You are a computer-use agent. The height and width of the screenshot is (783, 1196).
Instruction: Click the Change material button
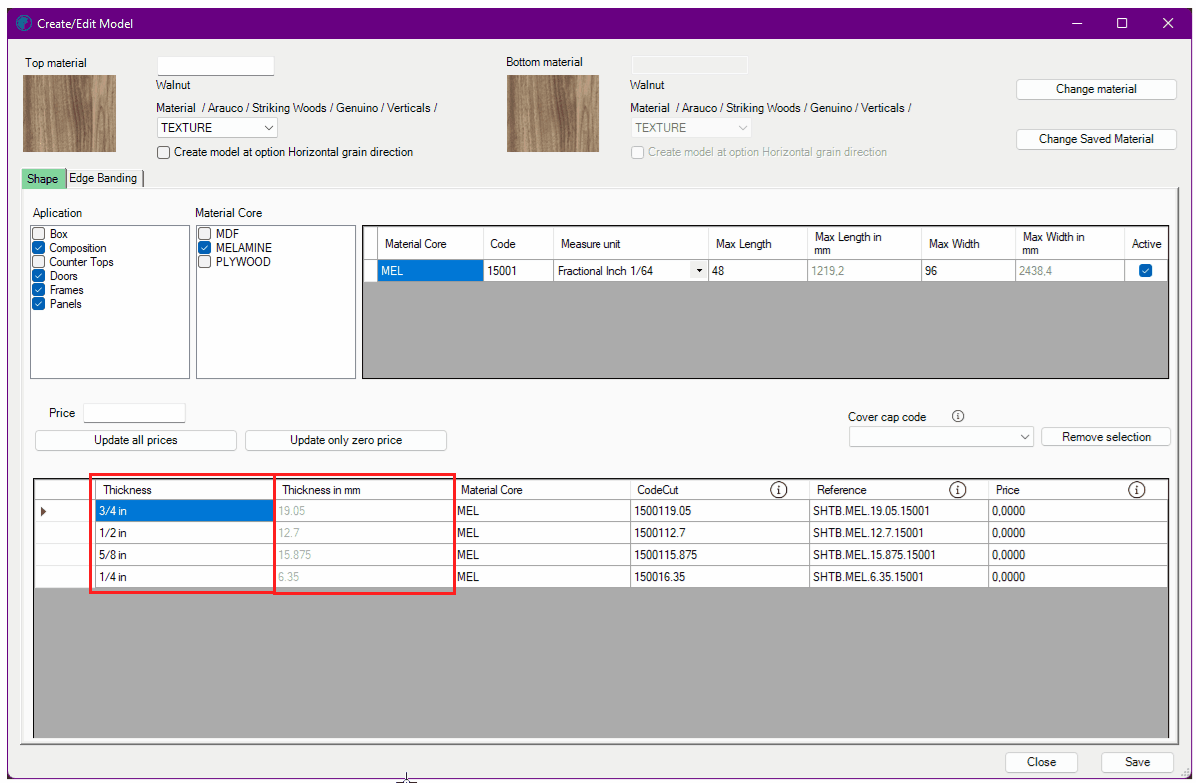click(x=1096, y=89)
